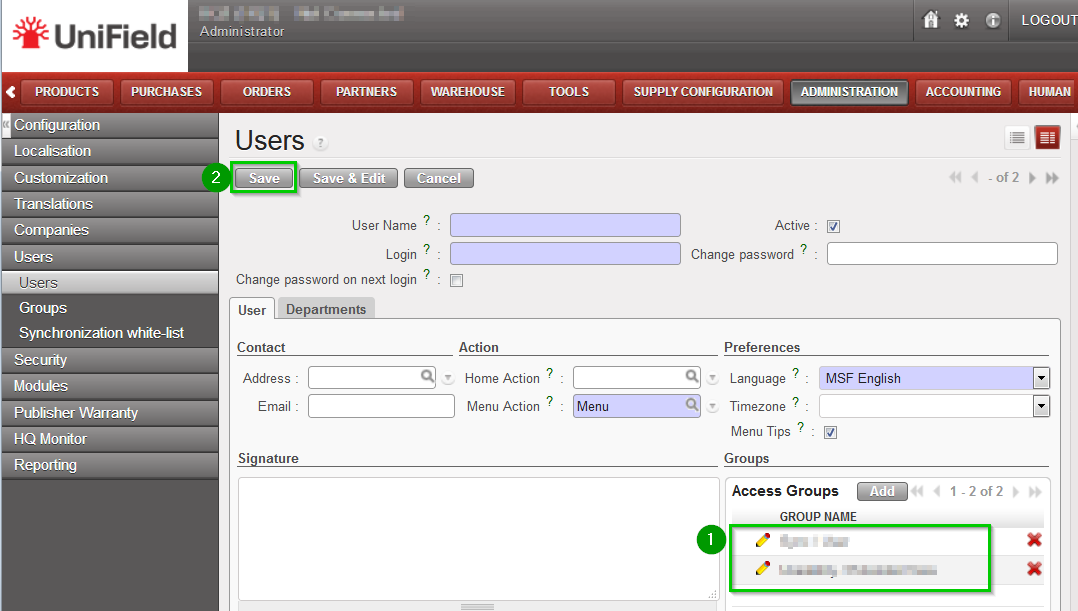1078x611 pixels.
Task: Add a new access group
Action: click(x=882, y=491)
